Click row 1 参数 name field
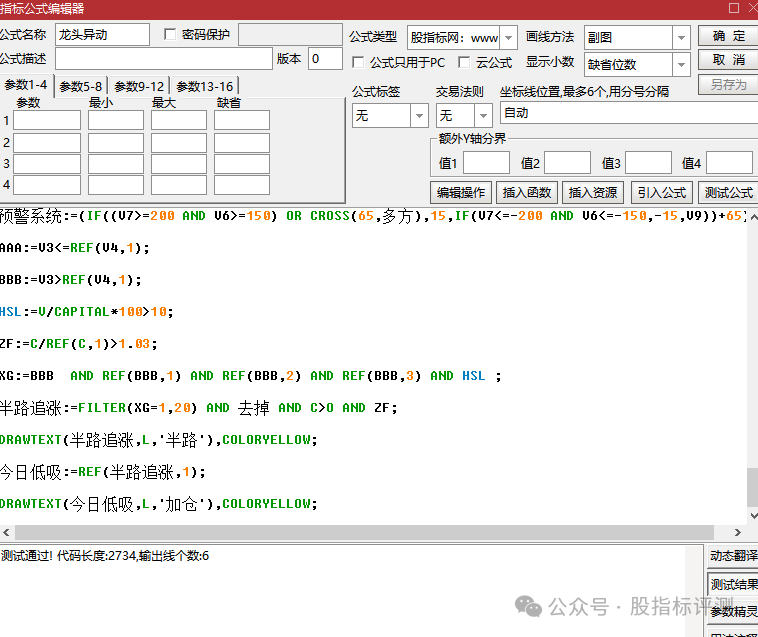The width and height of the screenshot is (758, 637). coord(47,120)
